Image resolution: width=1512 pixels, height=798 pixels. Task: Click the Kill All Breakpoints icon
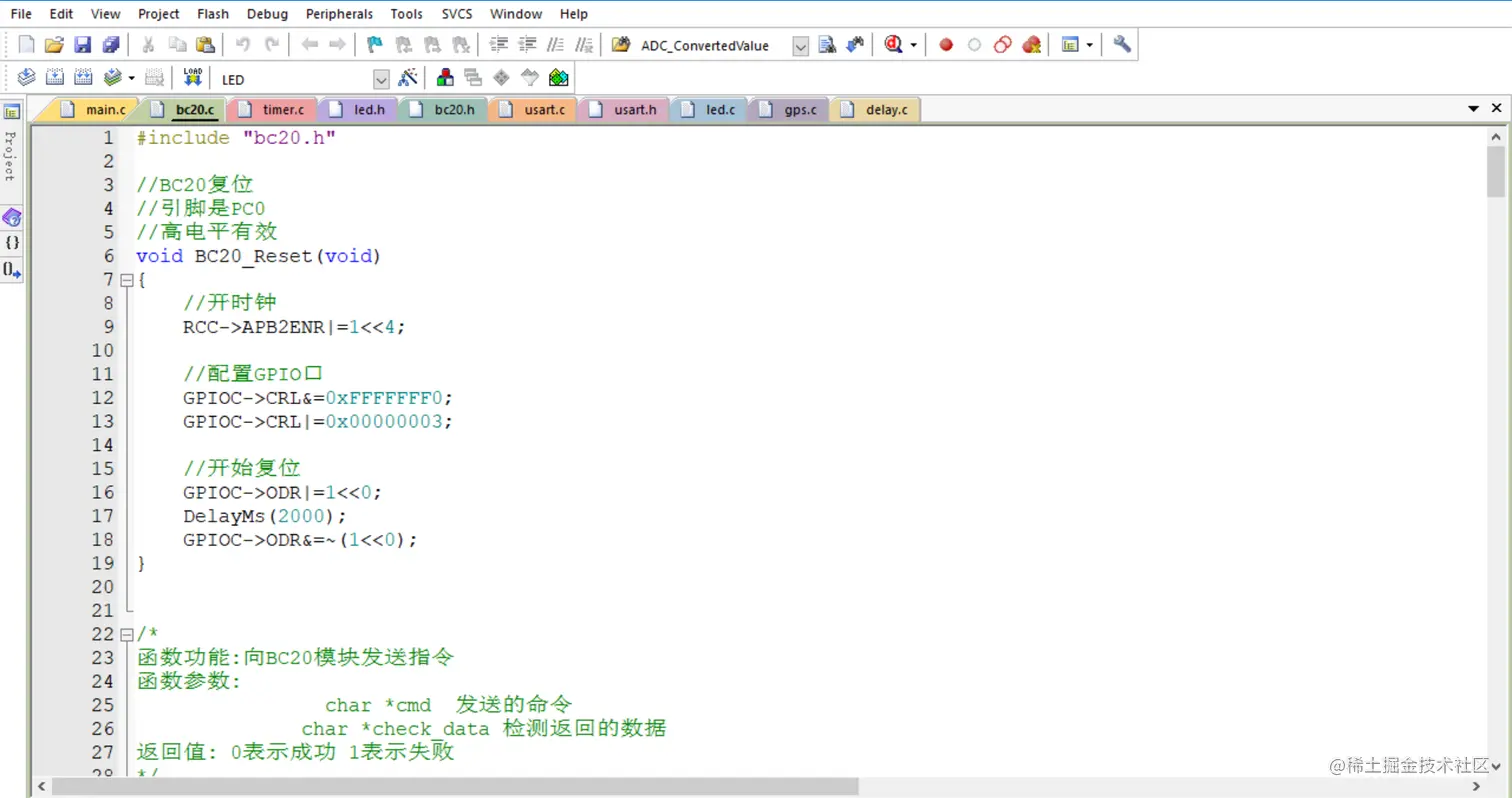click(x=1031, y=45)
